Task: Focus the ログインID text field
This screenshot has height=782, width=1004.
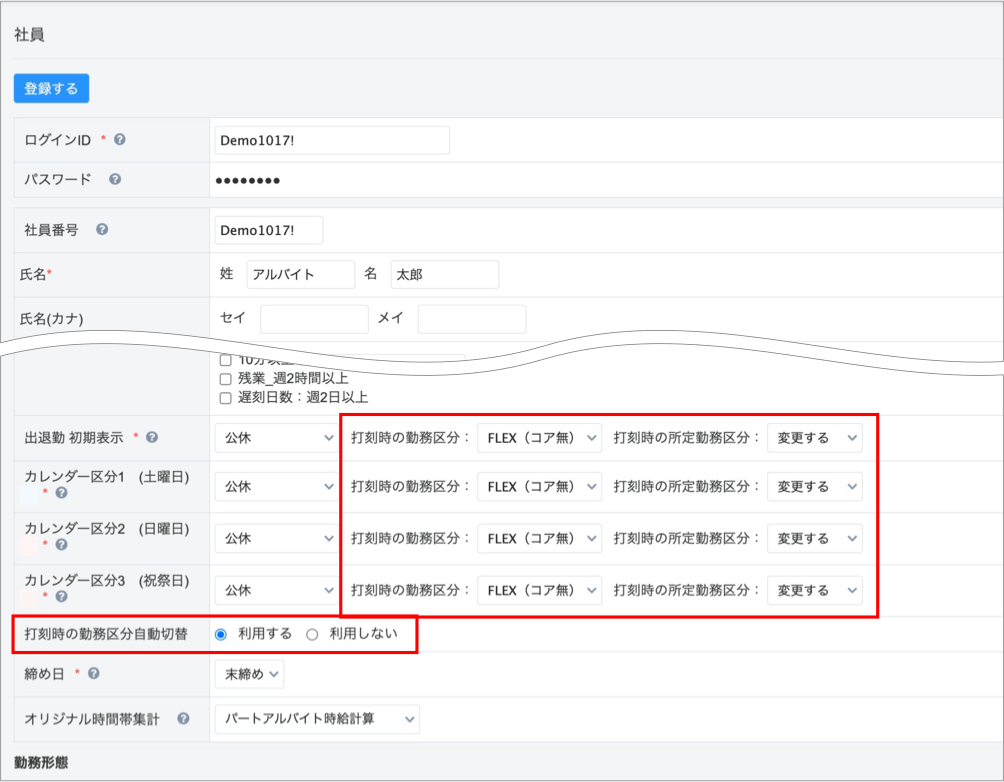Action: pos(331,141)
